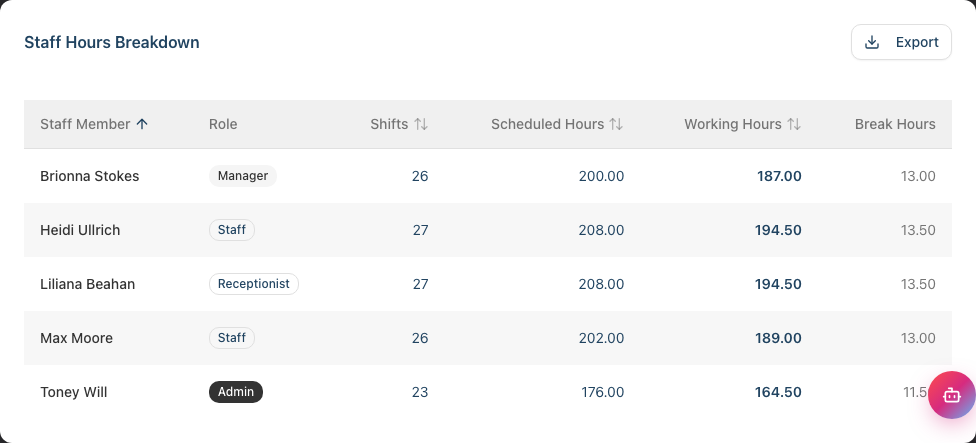This screenshot has height=443, width=976.
Task: Click the sort arrows next to Working Hours
Action: (794, 124)
